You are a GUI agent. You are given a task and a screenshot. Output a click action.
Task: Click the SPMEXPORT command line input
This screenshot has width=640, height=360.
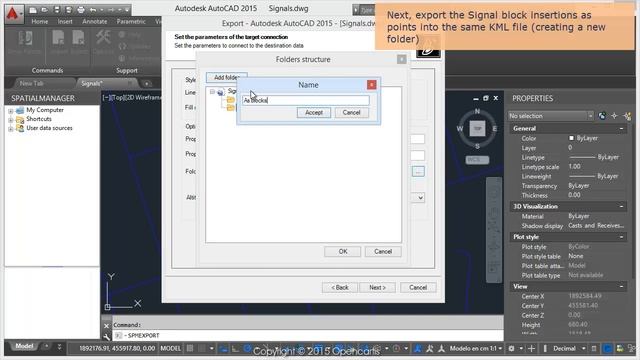(308, 336)
